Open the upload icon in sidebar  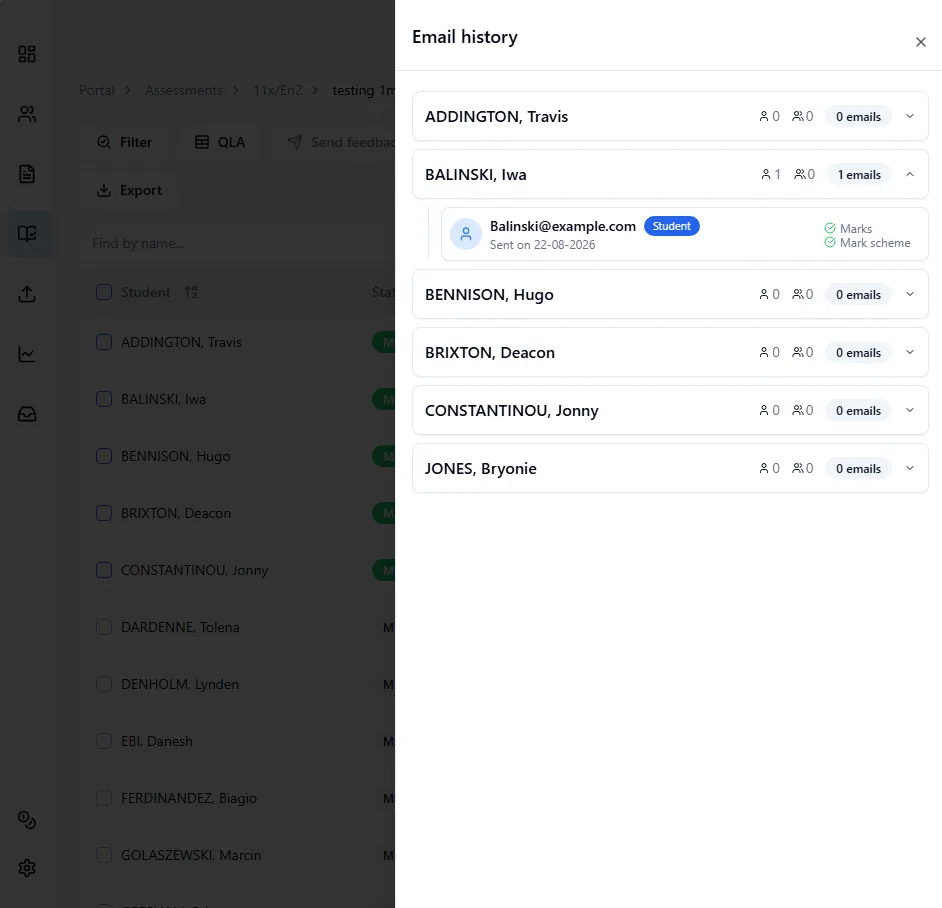[27, 294]
